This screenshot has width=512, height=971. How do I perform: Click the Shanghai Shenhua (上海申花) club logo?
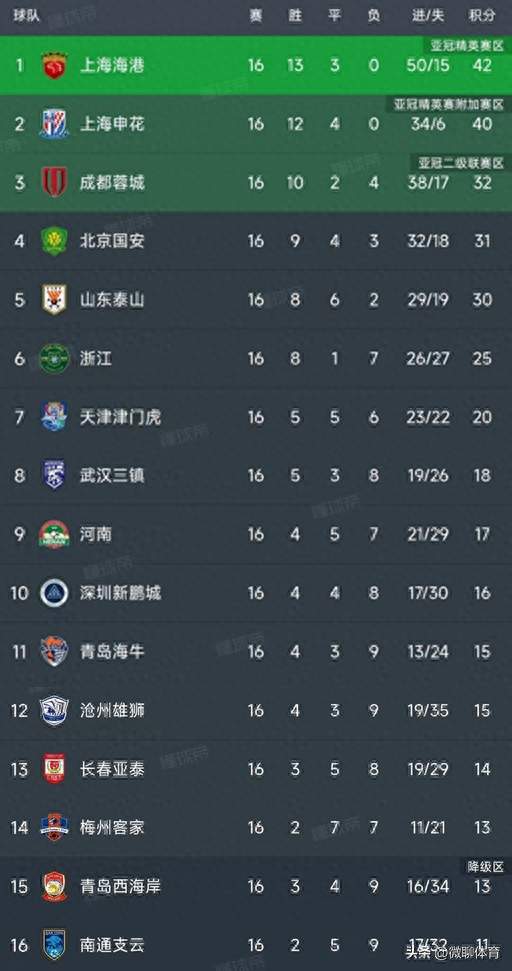(x=54, y=124)
